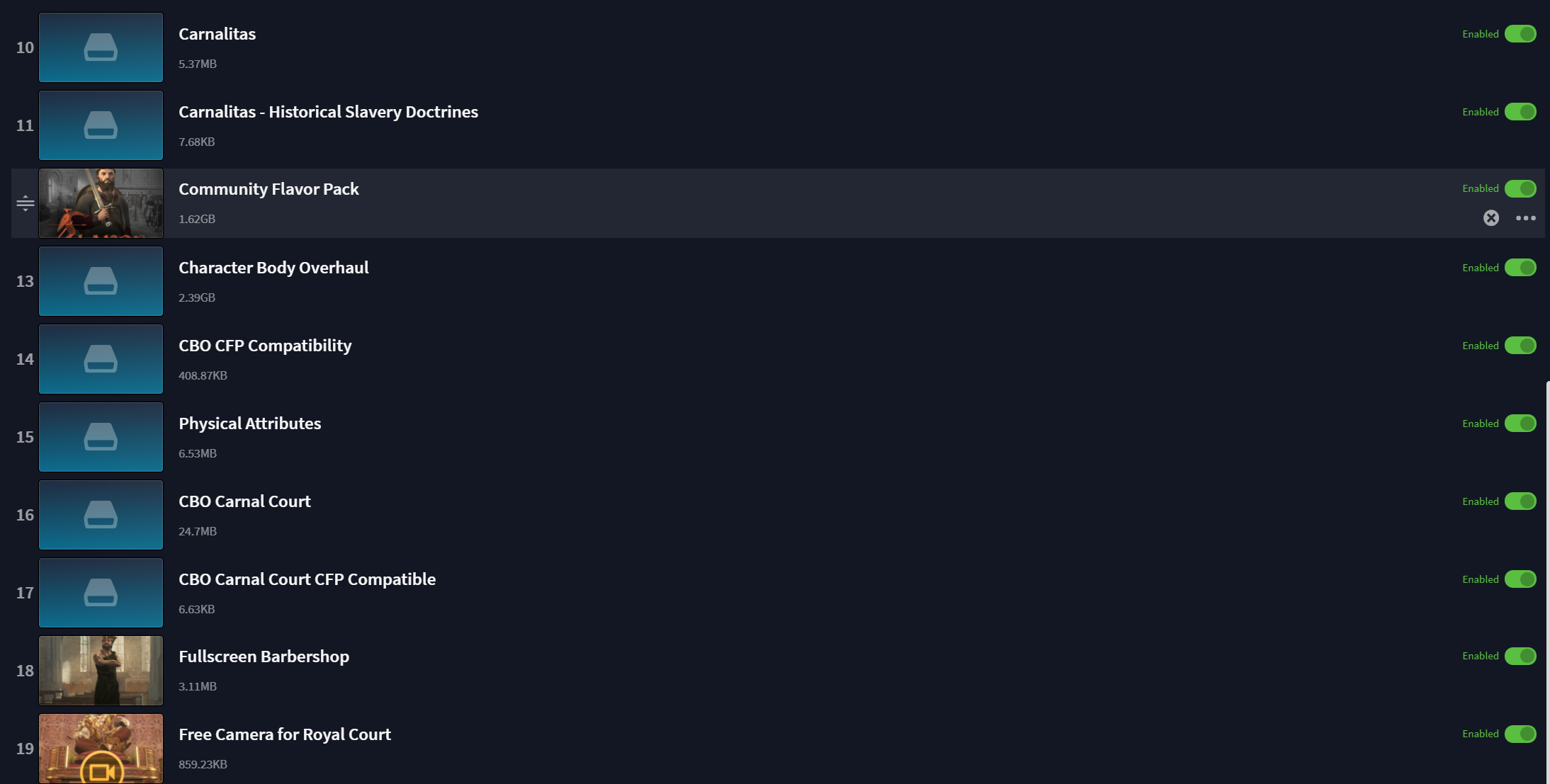Click CBO Carnal Court drive icon
The width and height of the screenshot is (1550, 784).
[101, 515]
